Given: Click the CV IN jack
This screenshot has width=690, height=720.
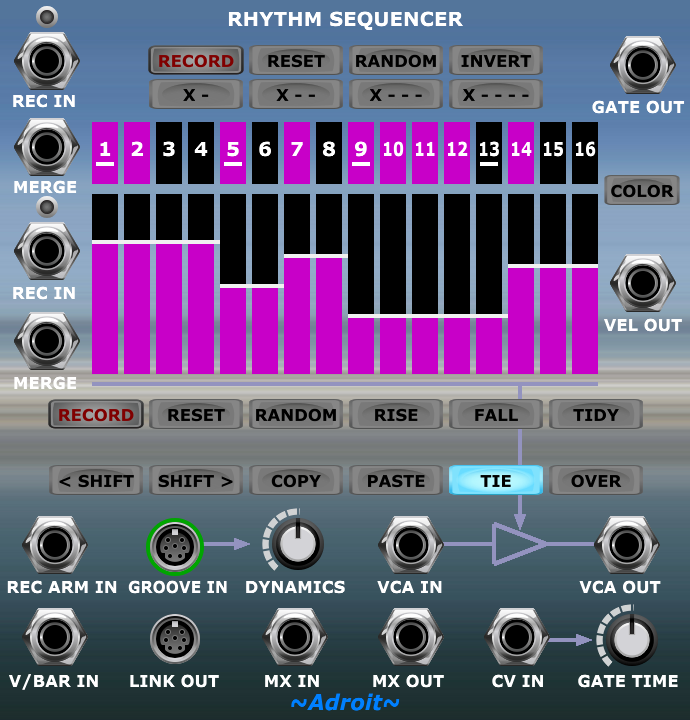Looking at the screenshot, I should [516, 637].
